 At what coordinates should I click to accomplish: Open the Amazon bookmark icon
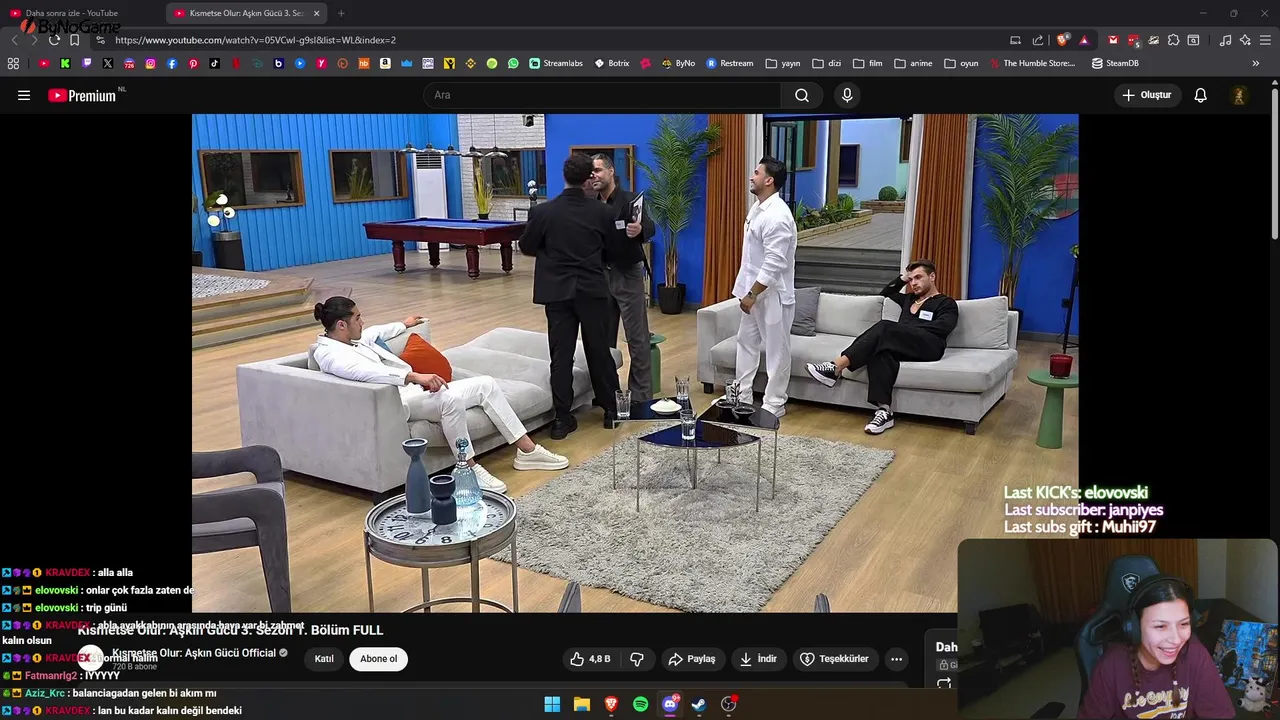[385, 63]
